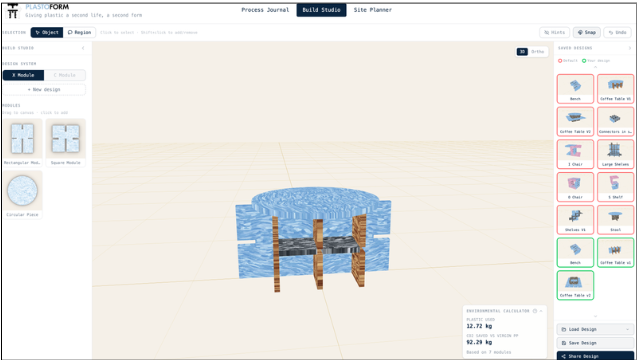This screenshot has height=360, width=637.
Task: Switch to the Process Journal tab
Action: click(265, 10)
